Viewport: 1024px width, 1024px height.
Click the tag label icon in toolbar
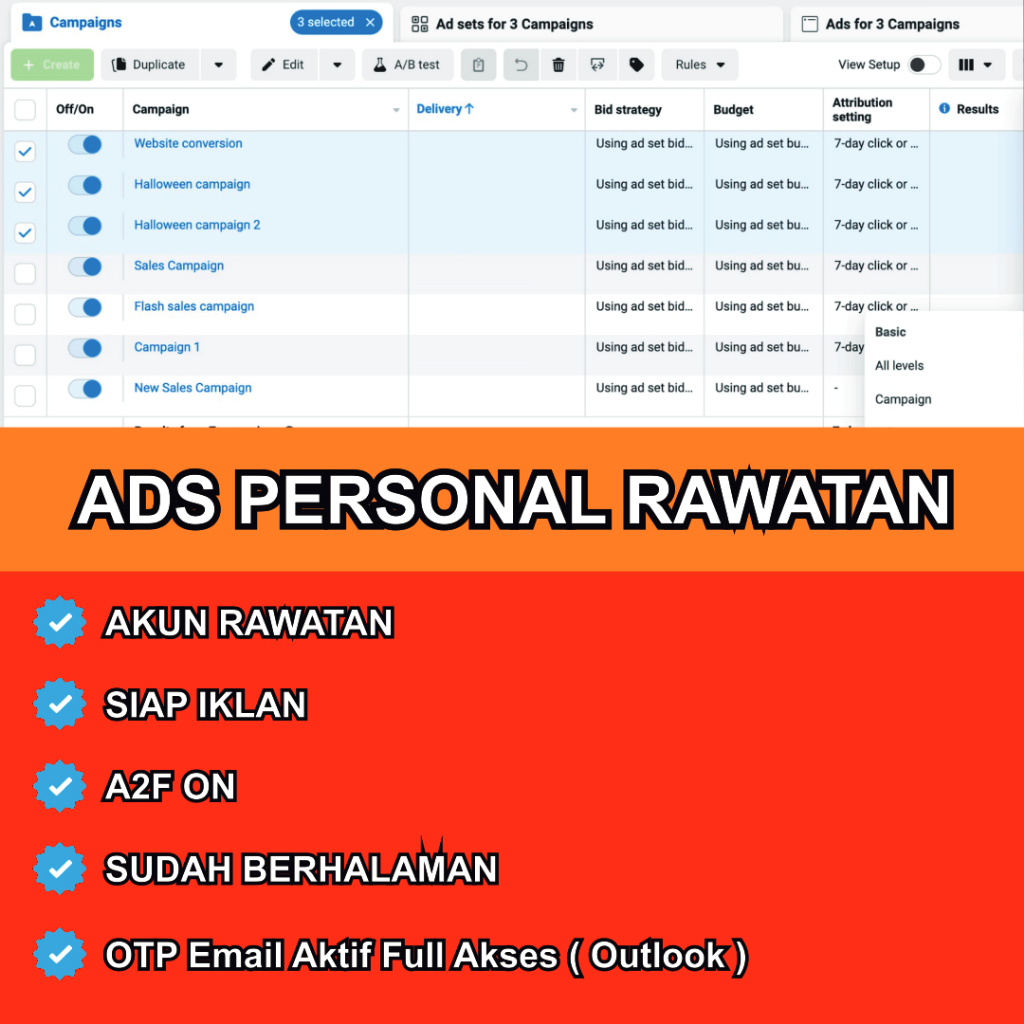[x=636, y=64]
